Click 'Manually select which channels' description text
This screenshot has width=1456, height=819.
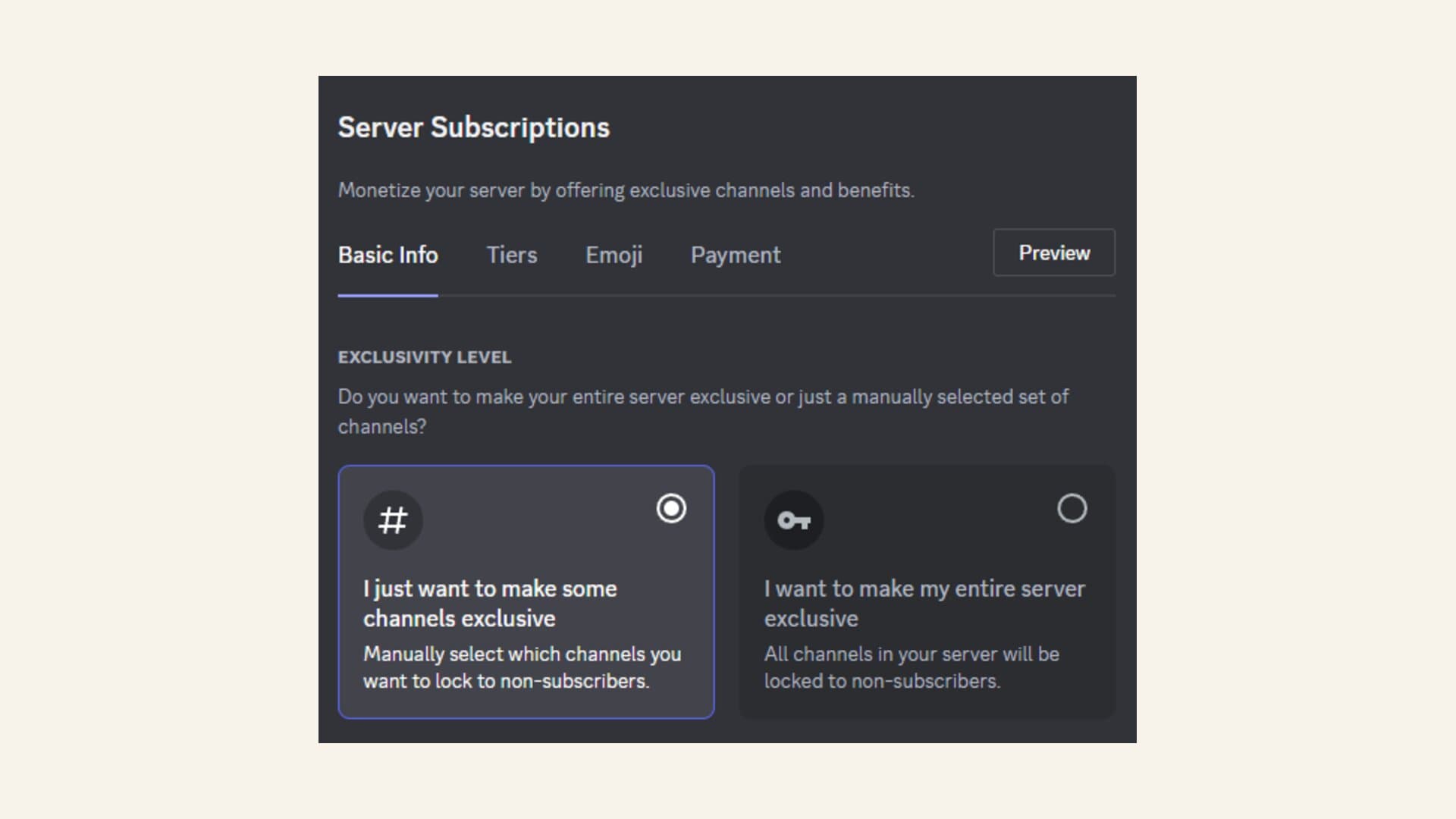pos(522,667)
